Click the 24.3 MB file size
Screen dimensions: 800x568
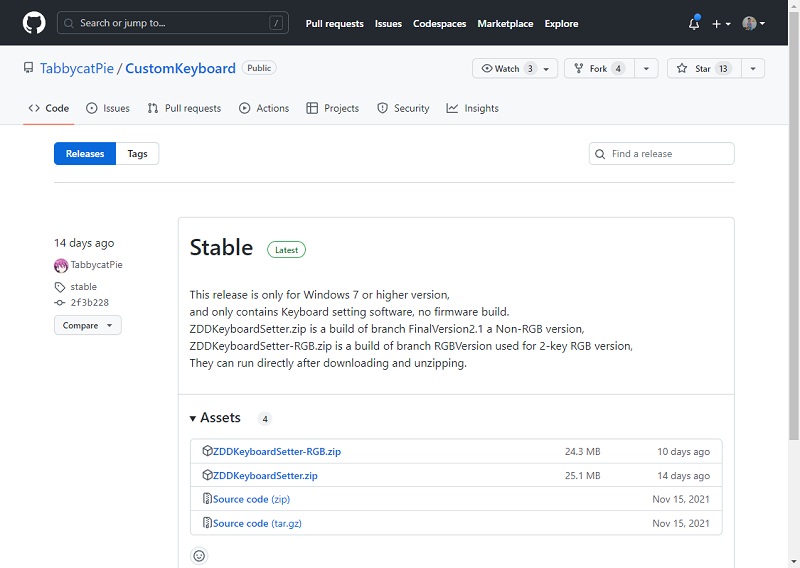coord(583,452)
